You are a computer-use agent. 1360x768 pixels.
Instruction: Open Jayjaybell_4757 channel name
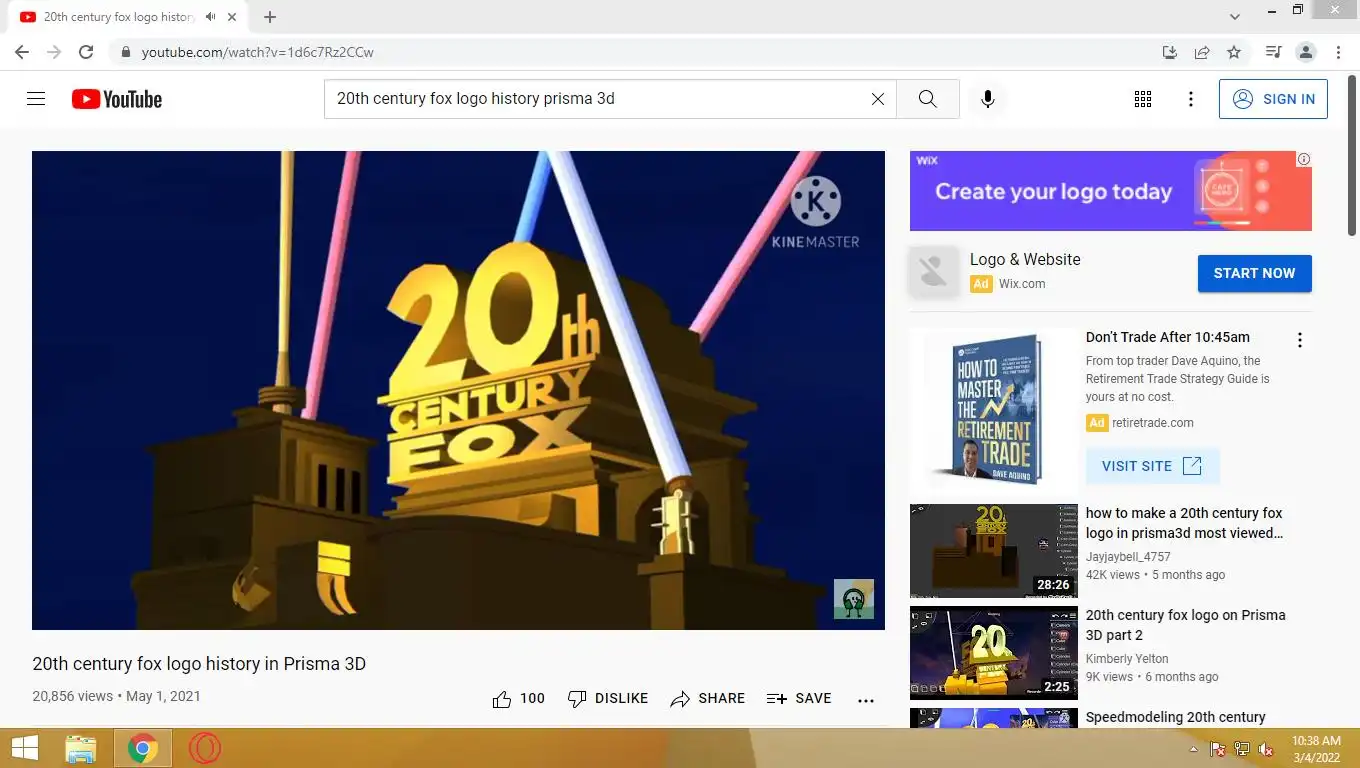1128,557
